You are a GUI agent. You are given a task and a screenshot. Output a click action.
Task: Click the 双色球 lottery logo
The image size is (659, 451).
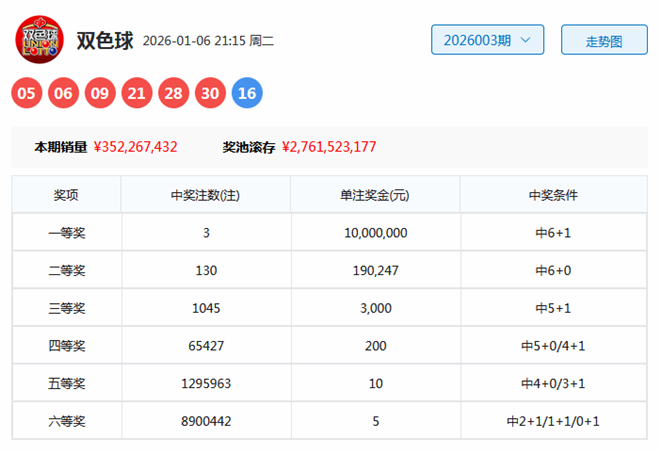[39, 41]
